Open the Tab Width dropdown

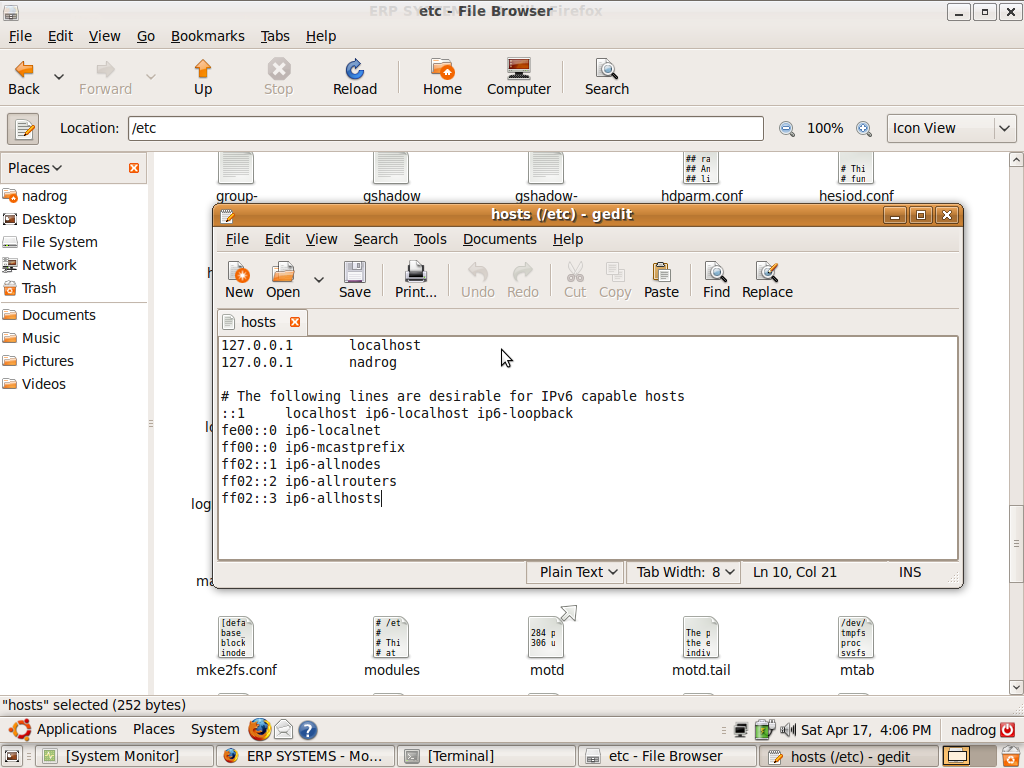(684, 572)
